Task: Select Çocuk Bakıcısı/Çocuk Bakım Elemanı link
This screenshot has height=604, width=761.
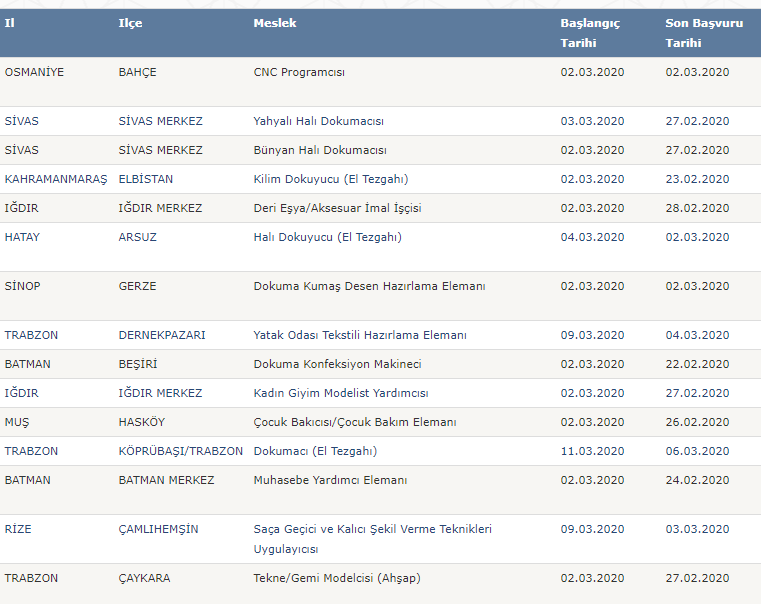Action: (355, 422)
